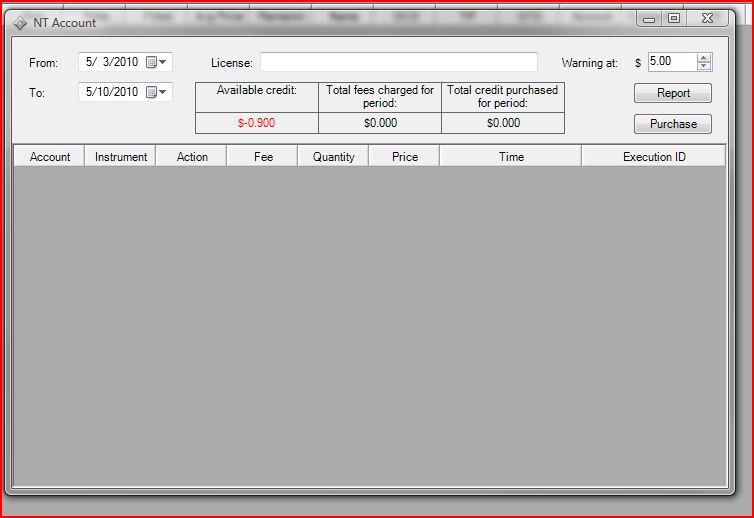Click the Available credit label

point(256,90)
